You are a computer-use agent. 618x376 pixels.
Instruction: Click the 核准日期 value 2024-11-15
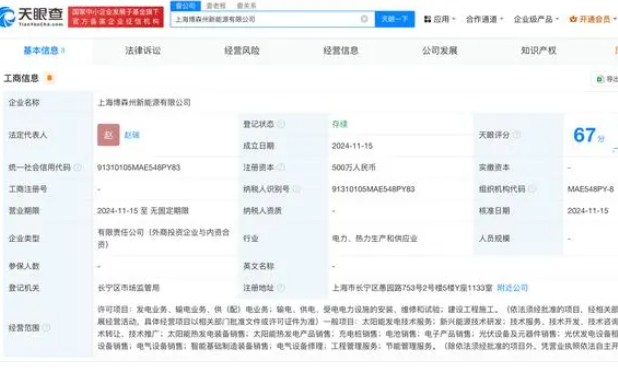tap(588, 211)
